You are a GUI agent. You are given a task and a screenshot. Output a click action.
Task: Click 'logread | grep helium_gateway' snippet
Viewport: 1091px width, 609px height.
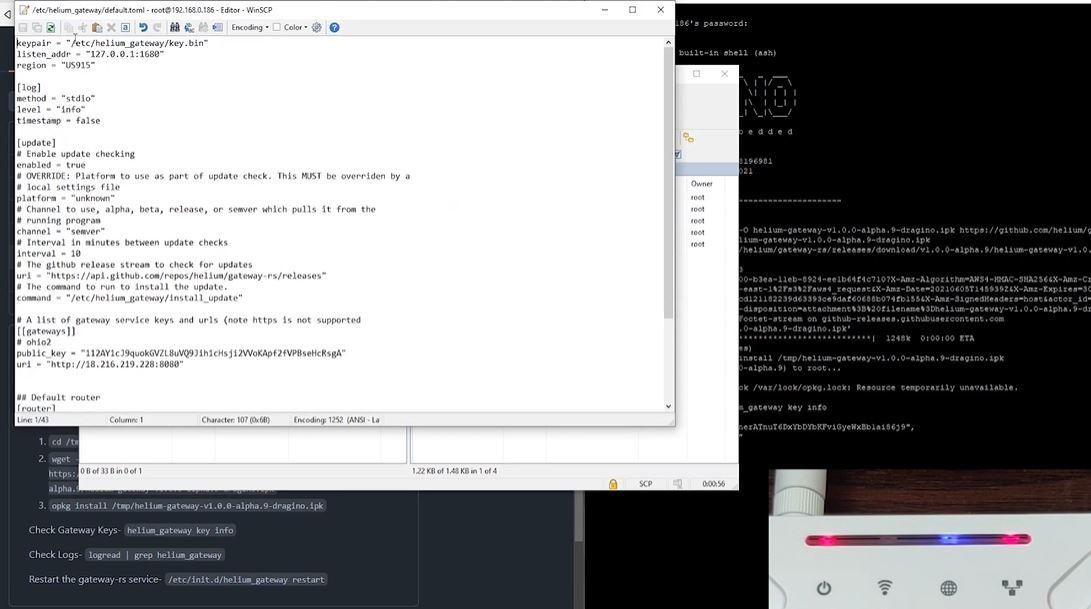click(154, 555)
